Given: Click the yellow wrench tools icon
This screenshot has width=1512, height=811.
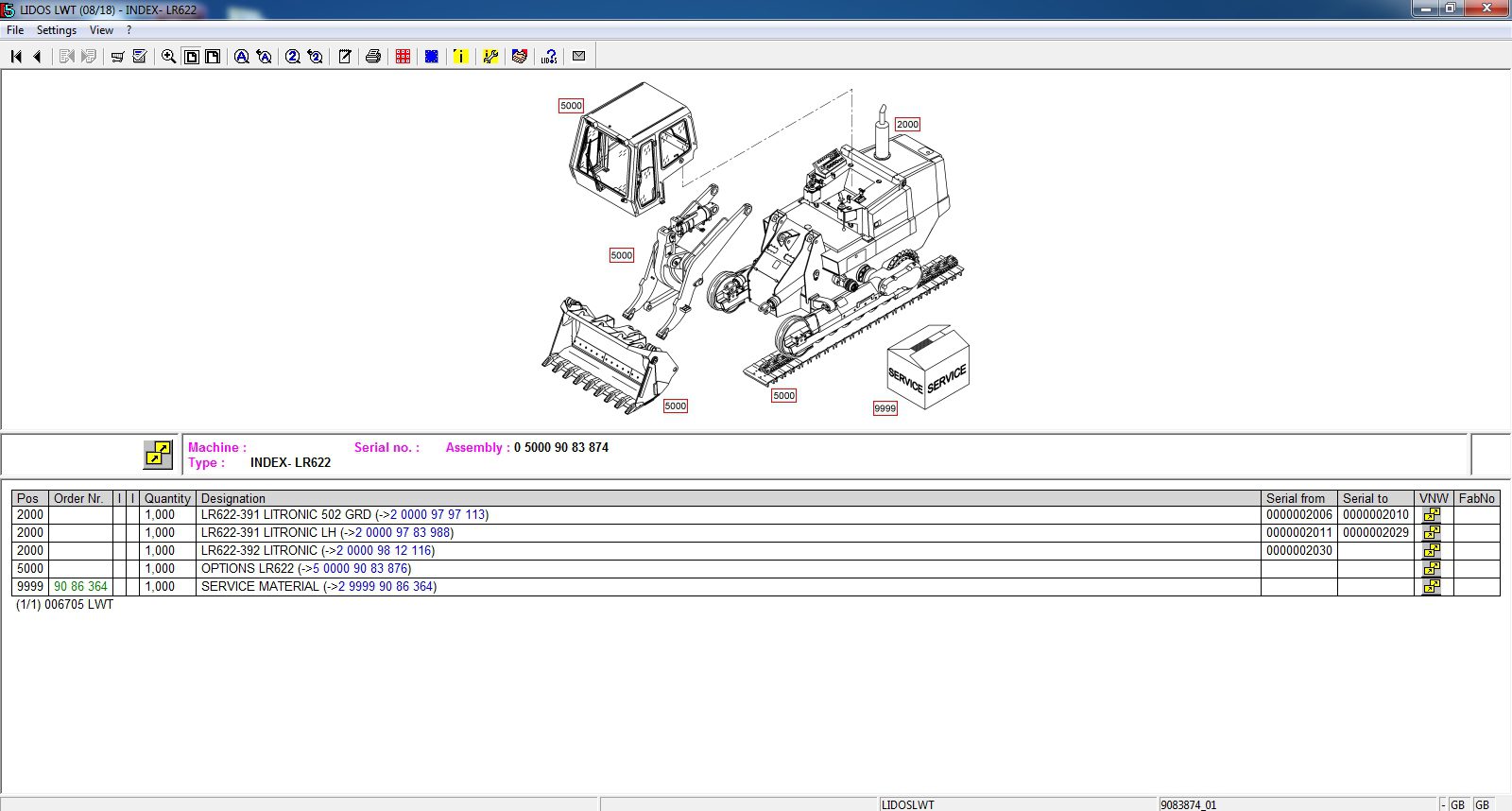Looking at the screenshot, I should [x=490, y=57].
